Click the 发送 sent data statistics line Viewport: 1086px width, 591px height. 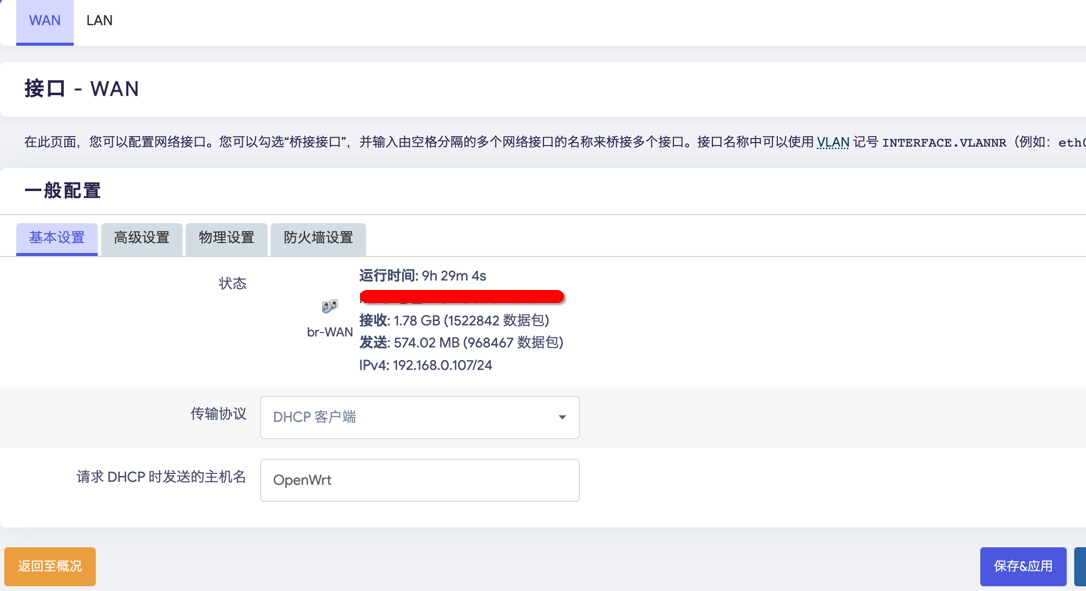[x=461, y=343]
